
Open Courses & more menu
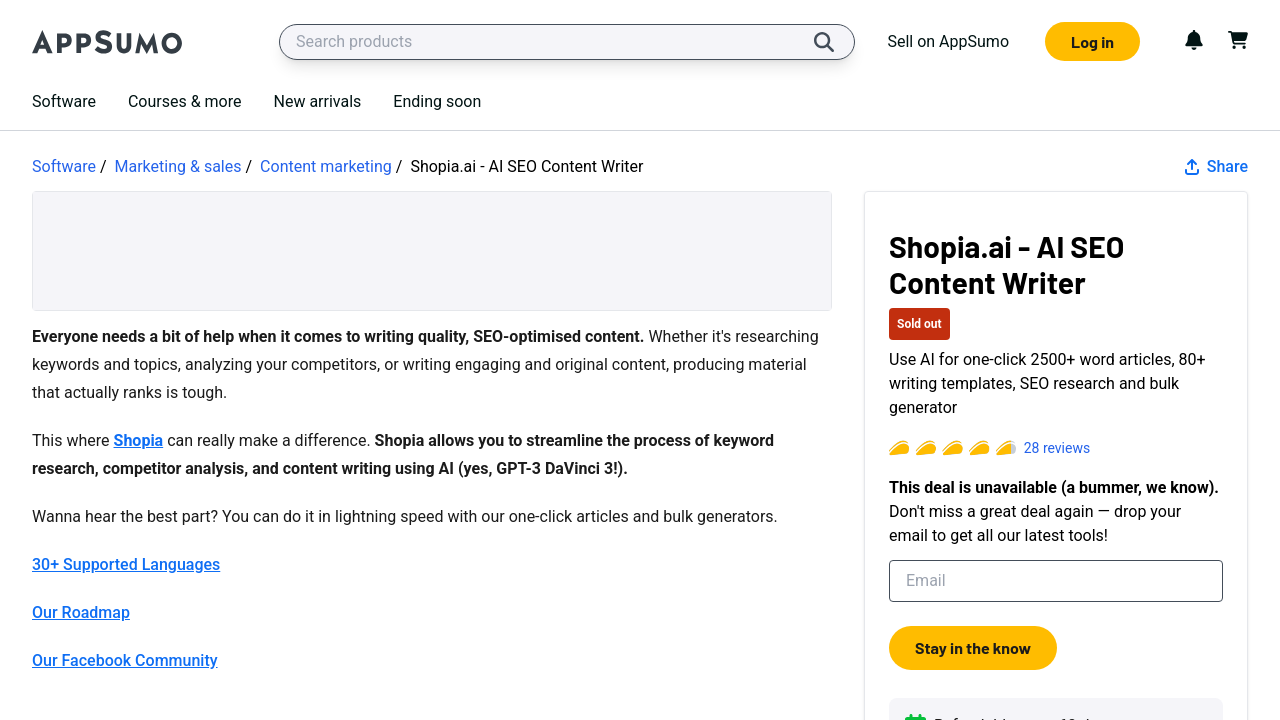click(184, 101)
